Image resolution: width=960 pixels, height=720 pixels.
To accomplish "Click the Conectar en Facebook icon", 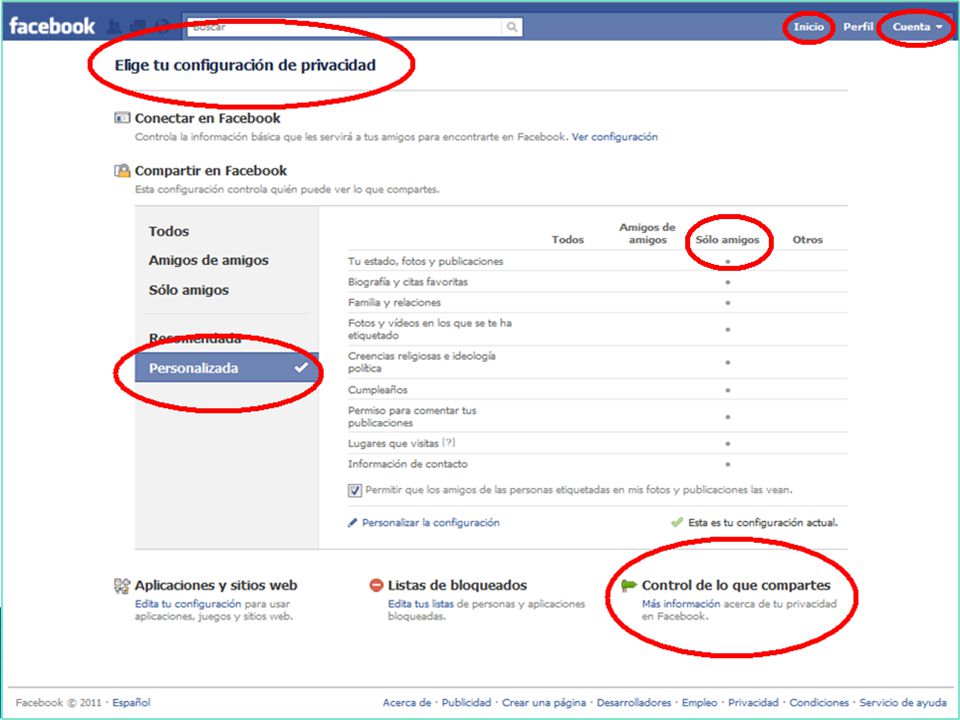I will pos(122,118).
